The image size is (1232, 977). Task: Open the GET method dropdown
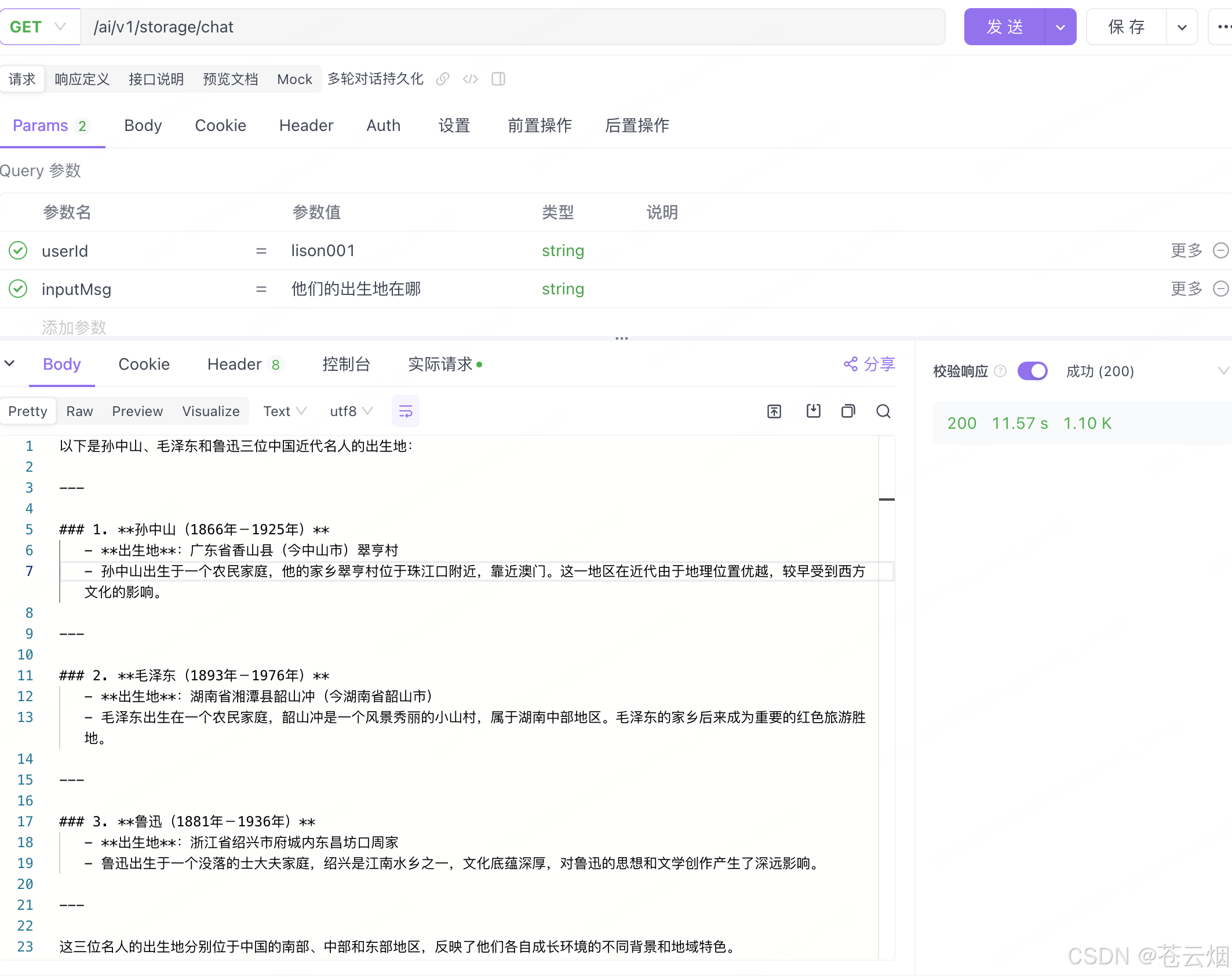39,27
